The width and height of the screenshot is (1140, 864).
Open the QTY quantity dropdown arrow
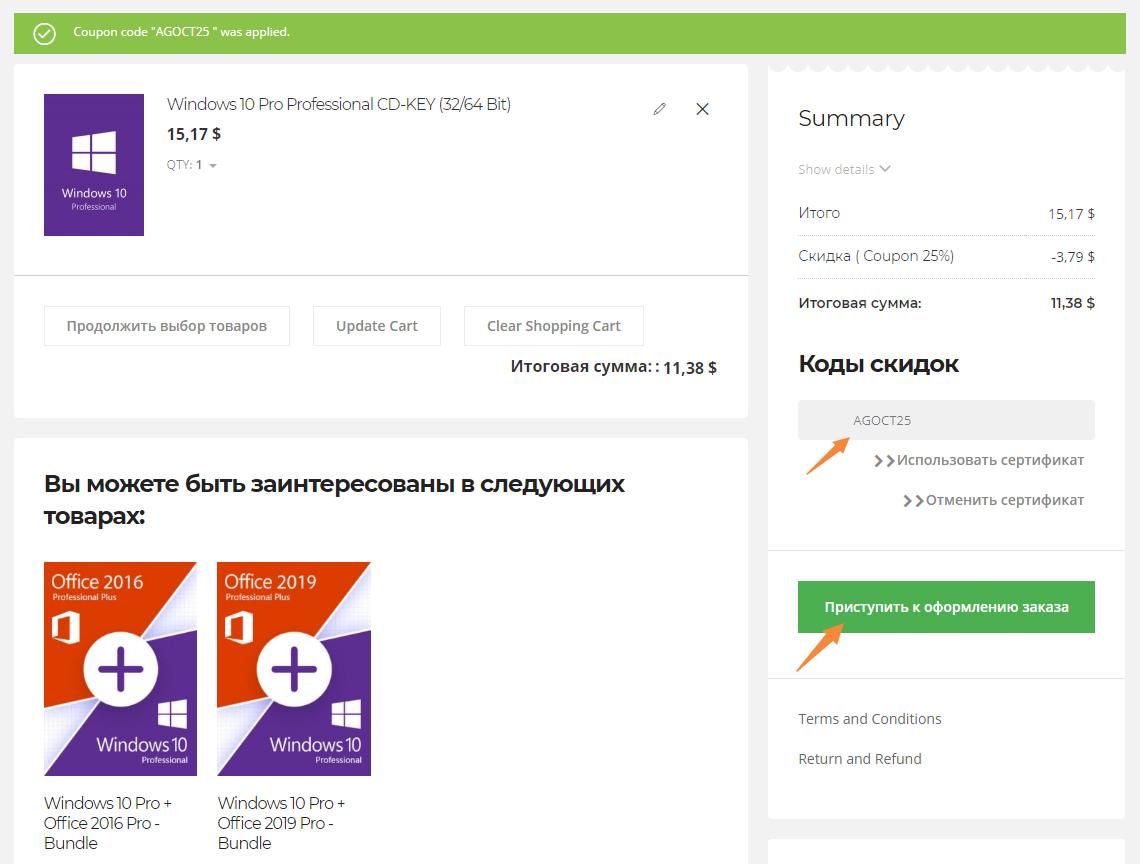[213, 166]
